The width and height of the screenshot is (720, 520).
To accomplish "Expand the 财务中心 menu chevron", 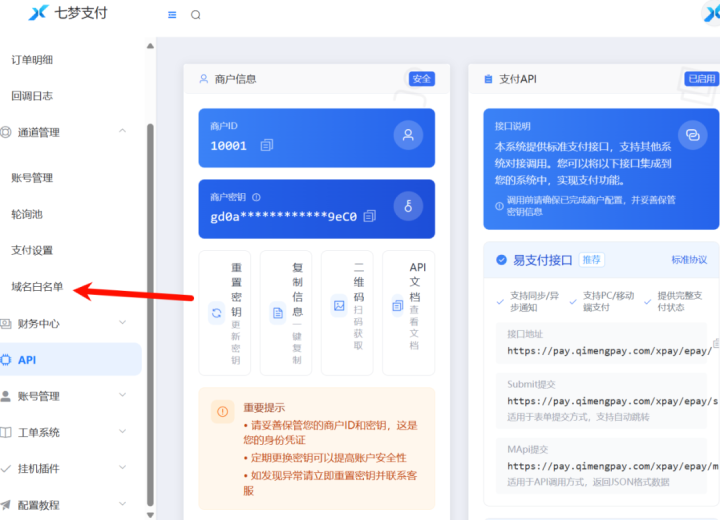I will coord(123,322).
